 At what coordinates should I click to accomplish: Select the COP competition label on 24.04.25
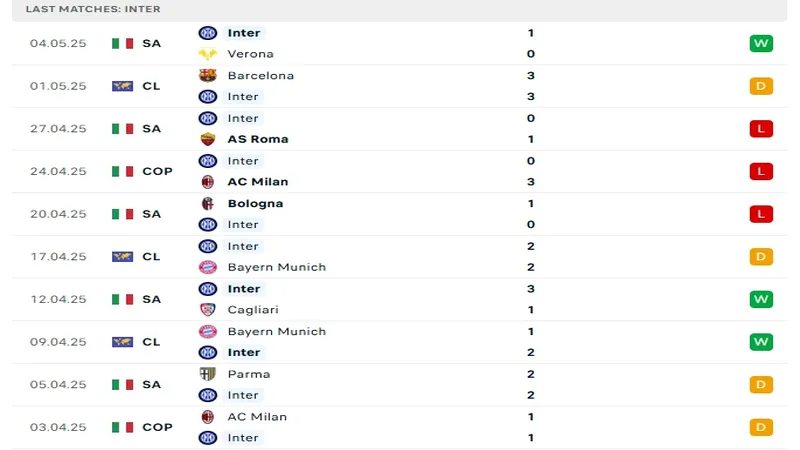[157, 171]
